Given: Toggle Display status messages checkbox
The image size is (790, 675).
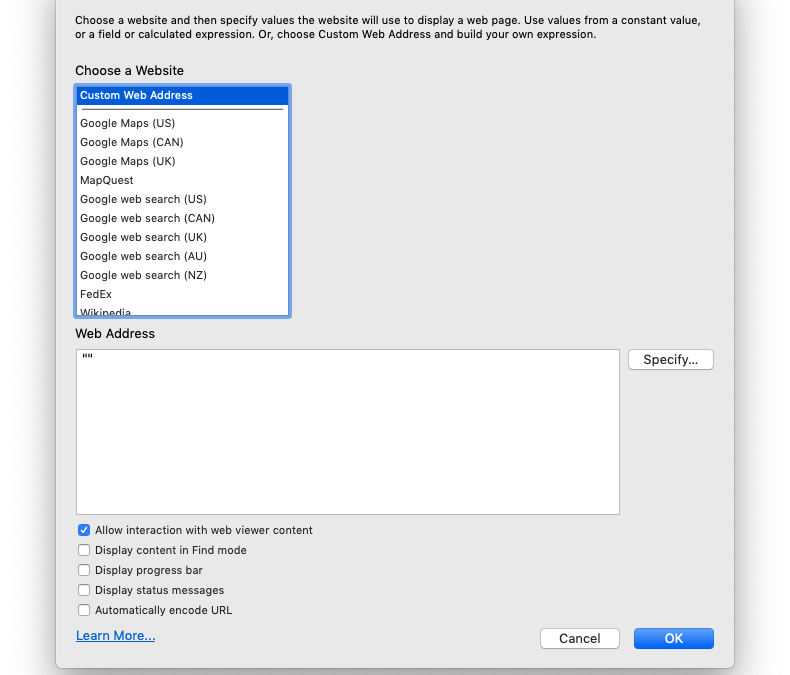Looking at the screenshot, I should [x=84, y=590].
